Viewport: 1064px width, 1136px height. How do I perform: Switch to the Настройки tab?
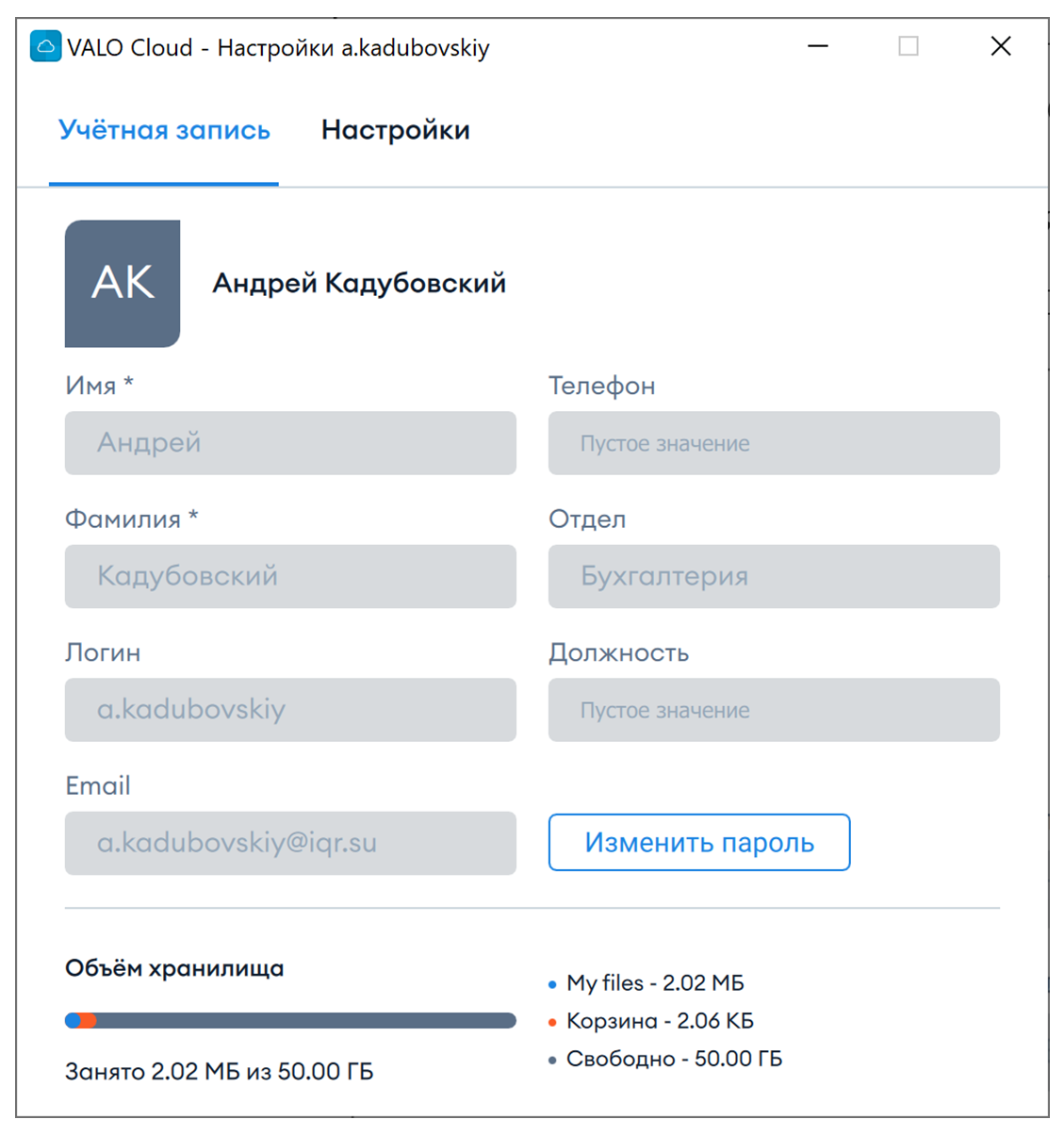click(x=396, y=130)
